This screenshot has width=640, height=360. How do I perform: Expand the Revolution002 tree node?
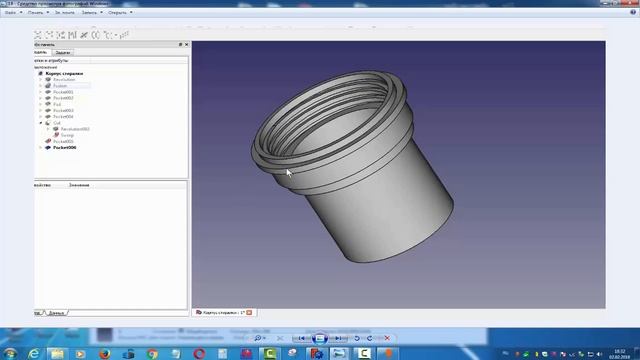(48, 129)
